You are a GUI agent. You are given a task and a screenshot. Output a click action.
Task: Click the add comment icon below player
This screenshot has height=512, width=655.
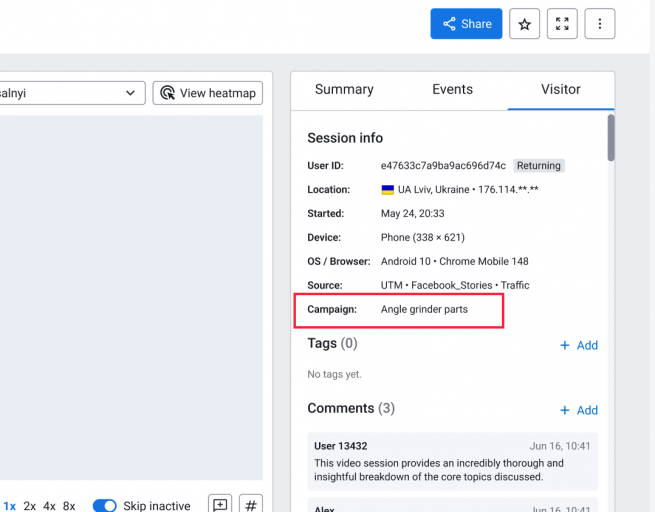(220, 504)
